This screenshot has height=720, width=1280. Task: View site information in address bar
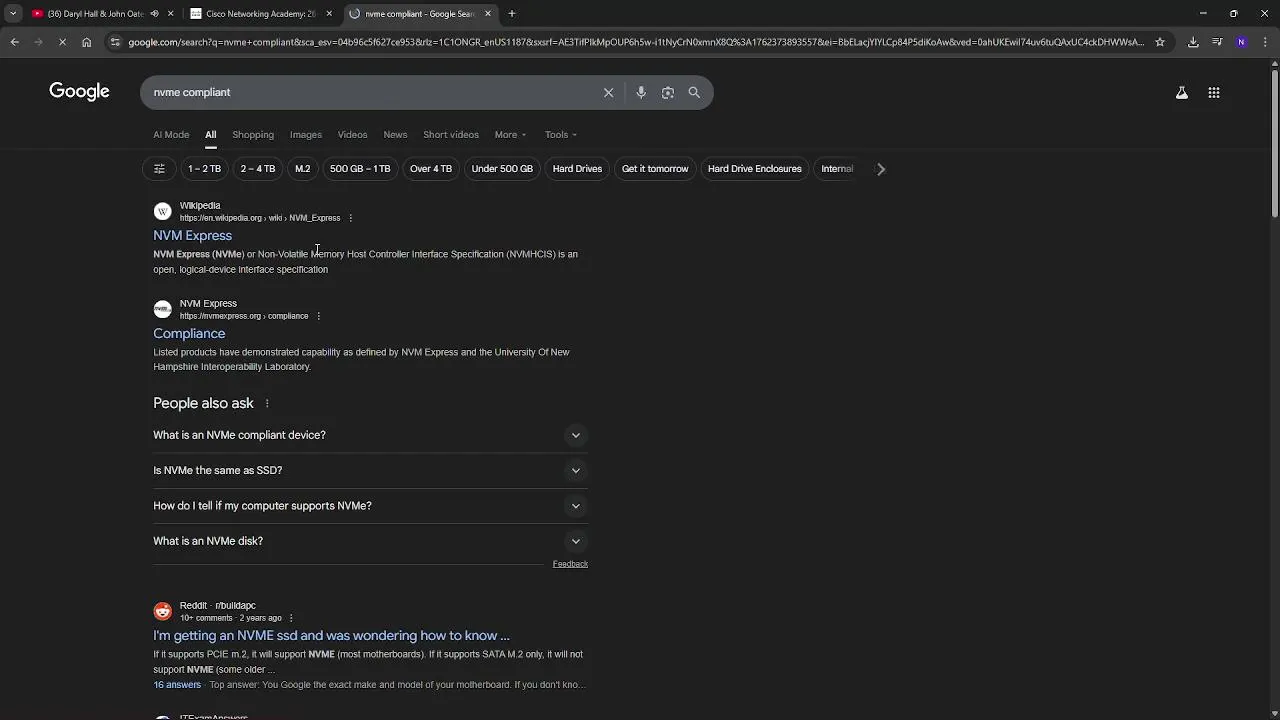[115, 42]
